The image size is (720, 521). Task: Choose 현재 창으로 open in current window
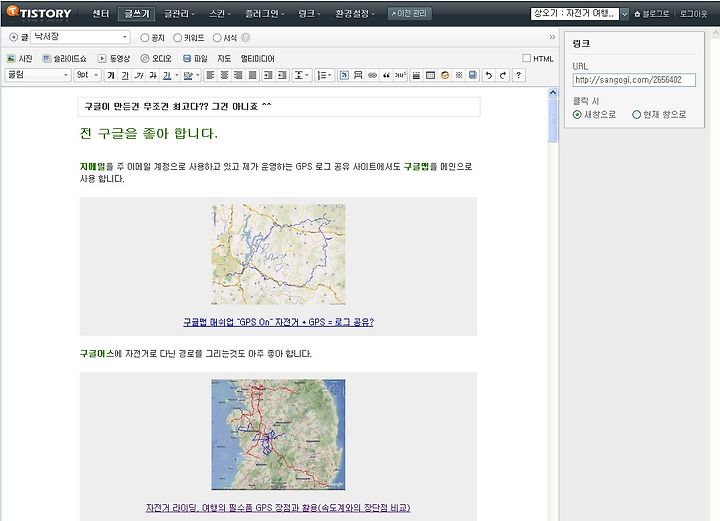click(x=636, y=114)
